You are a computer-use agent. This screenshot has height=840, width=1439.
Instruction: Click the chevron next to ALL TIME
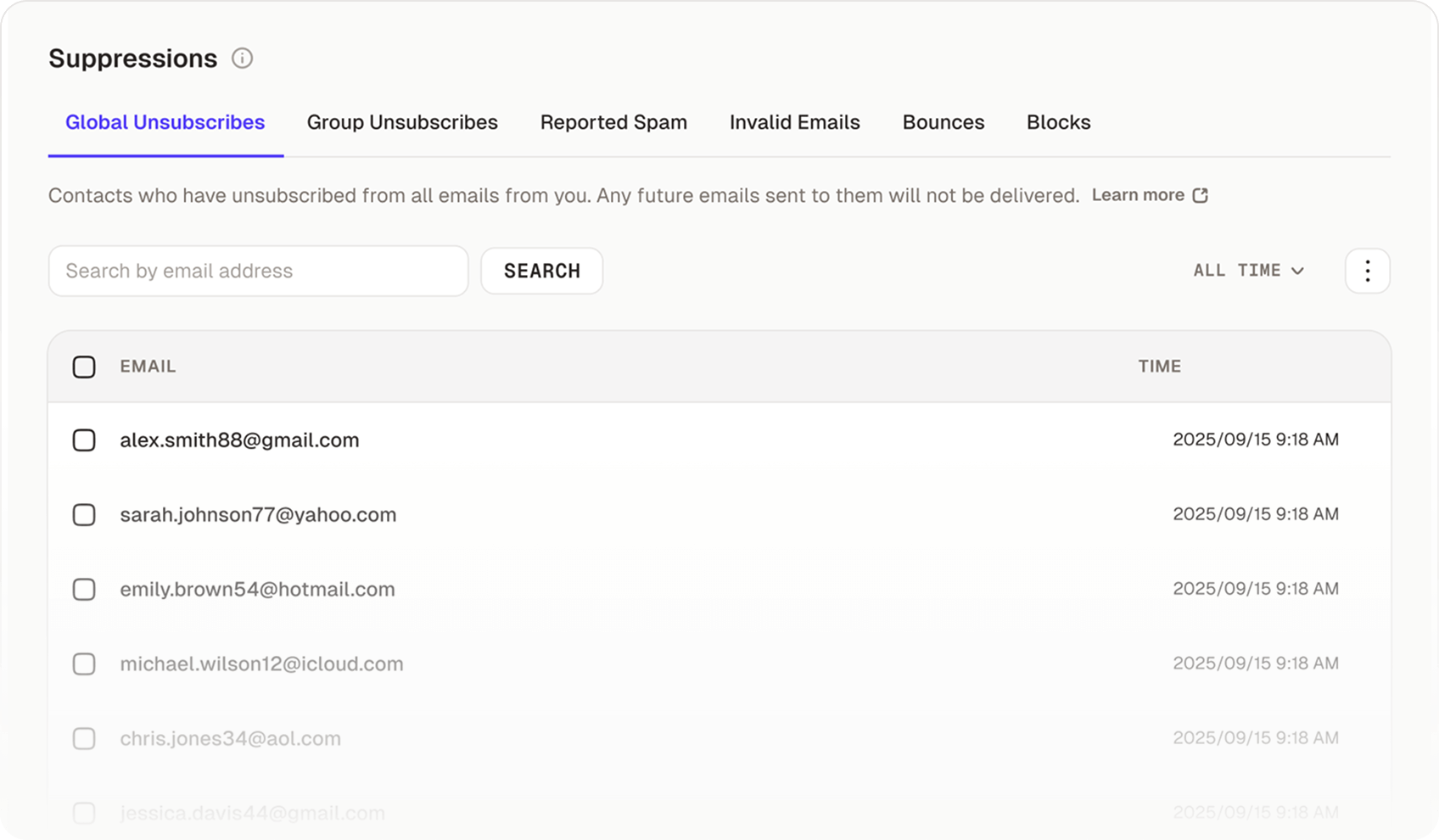pyautogui.click(x=1296, y=271)
